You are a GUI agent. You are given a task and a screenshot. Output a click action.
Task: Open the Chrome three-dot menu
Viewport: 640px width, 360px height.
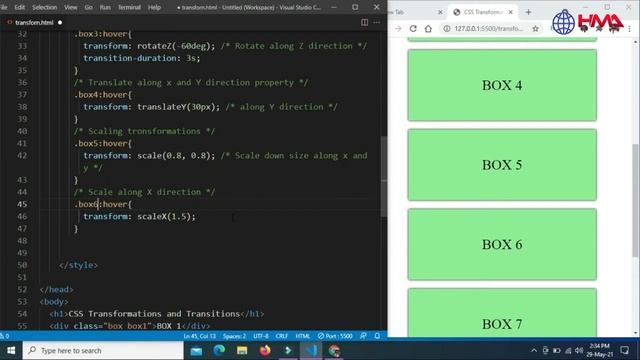[629, 29]
